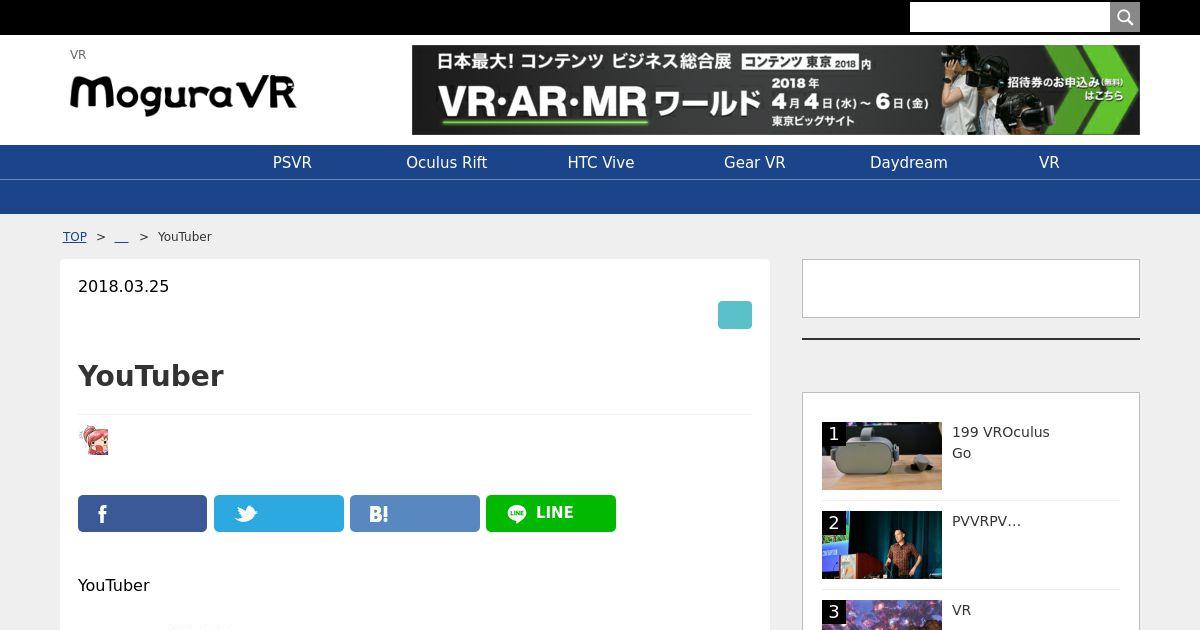Click the YouTuber breadcrumb text
Image resolution: width=1200 pixels, height=630 pixels.
pos(185,237)
